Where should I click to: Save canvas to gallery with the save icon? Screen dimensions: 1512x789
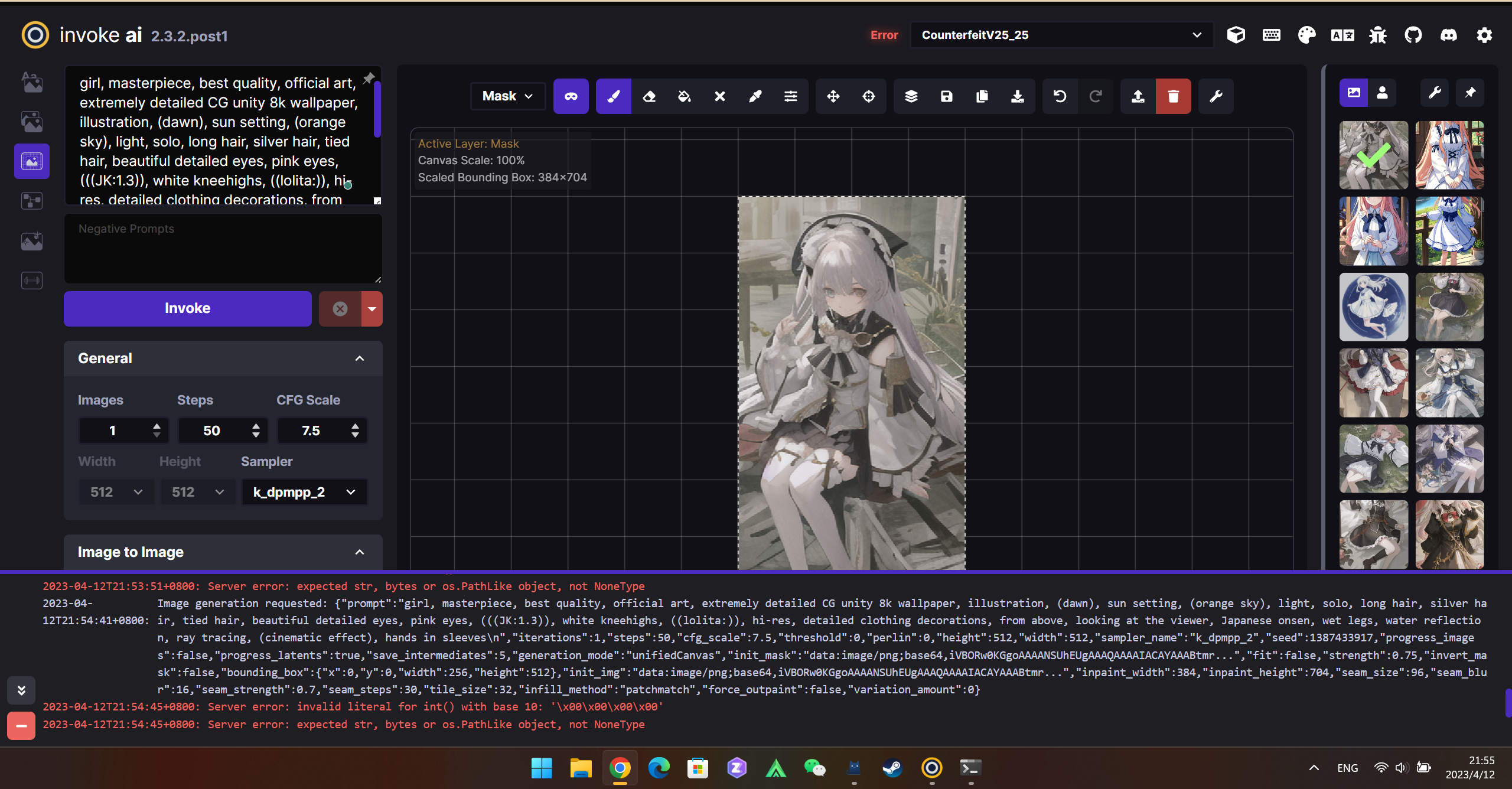pos(946,96)
